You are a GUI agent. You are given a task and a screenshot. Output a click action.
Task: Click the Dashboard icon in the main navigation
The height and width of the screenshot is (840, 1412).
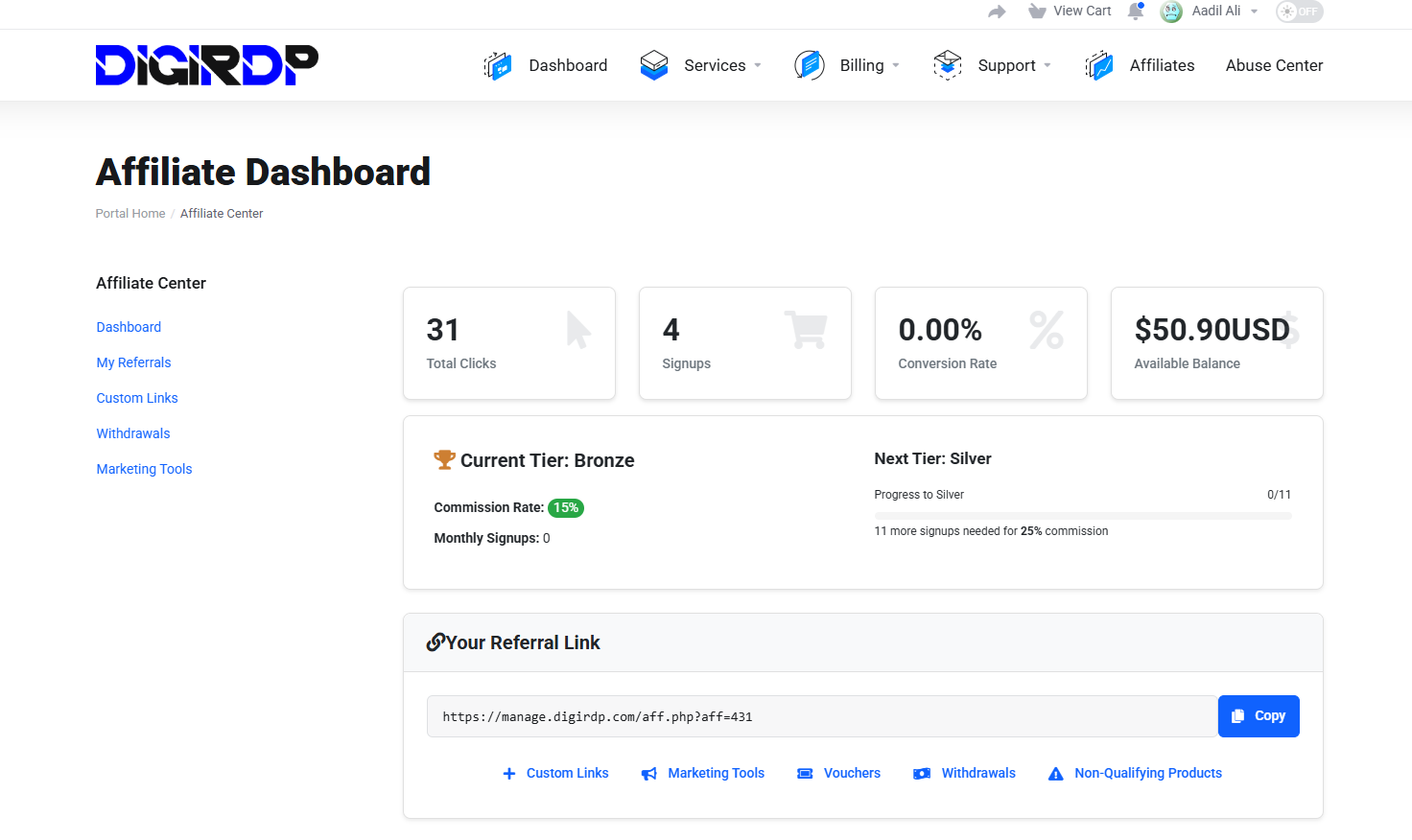click(x=498, y=65)
